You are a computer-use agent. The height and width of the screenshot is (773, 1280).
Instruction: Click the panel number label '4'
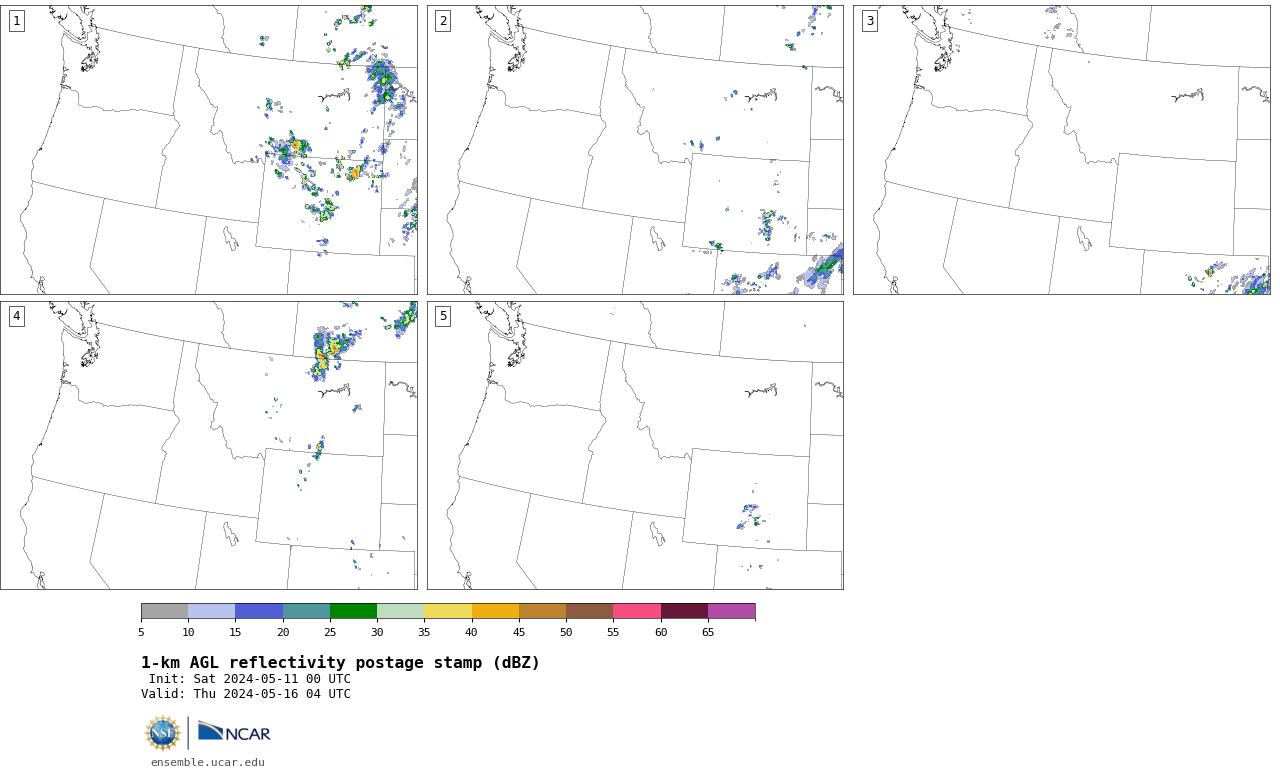click(x=16, y=316)
